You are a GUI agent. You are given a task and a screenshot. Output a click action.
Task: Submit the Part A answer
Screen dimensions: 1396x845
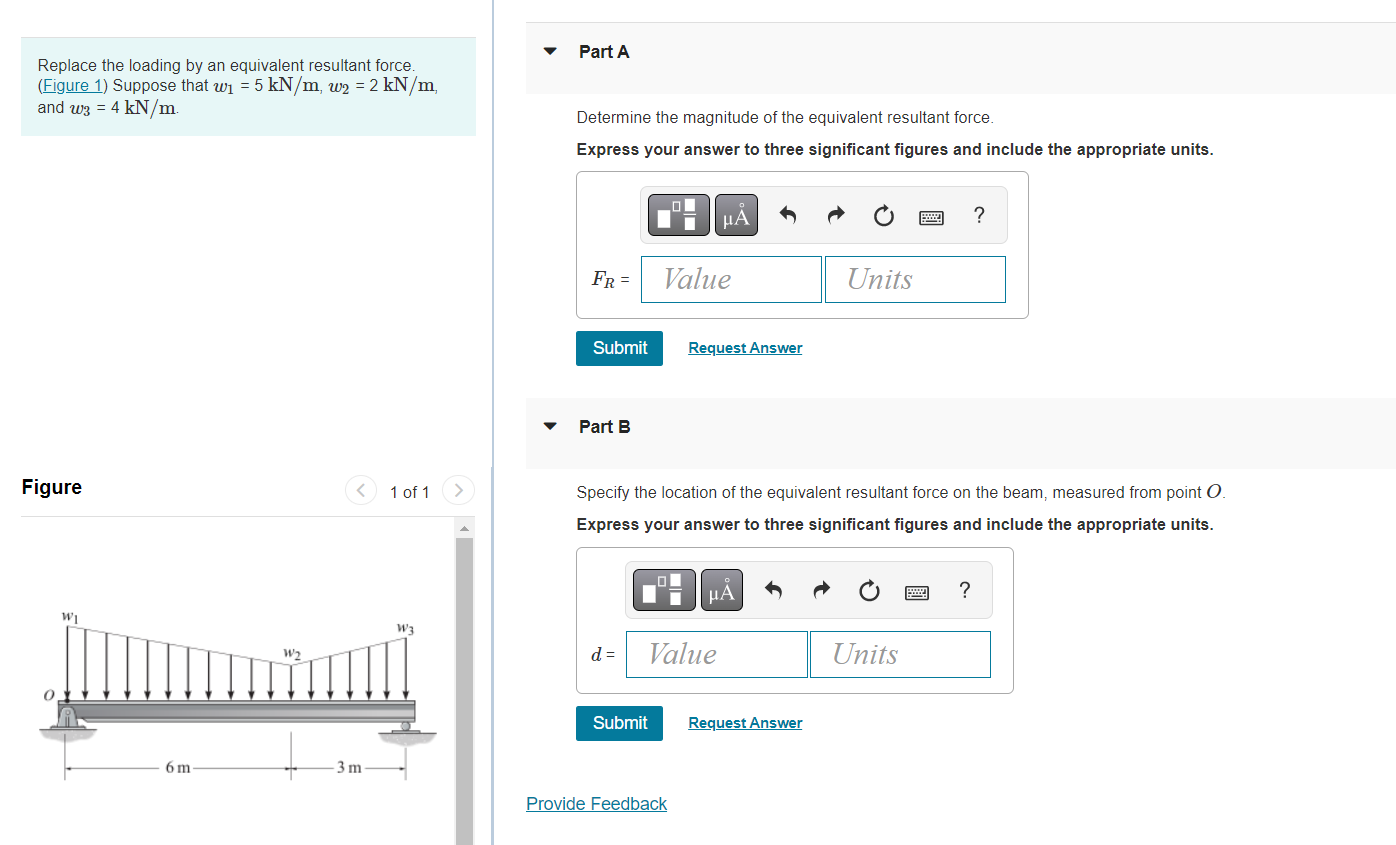click(x=619, y=348)
